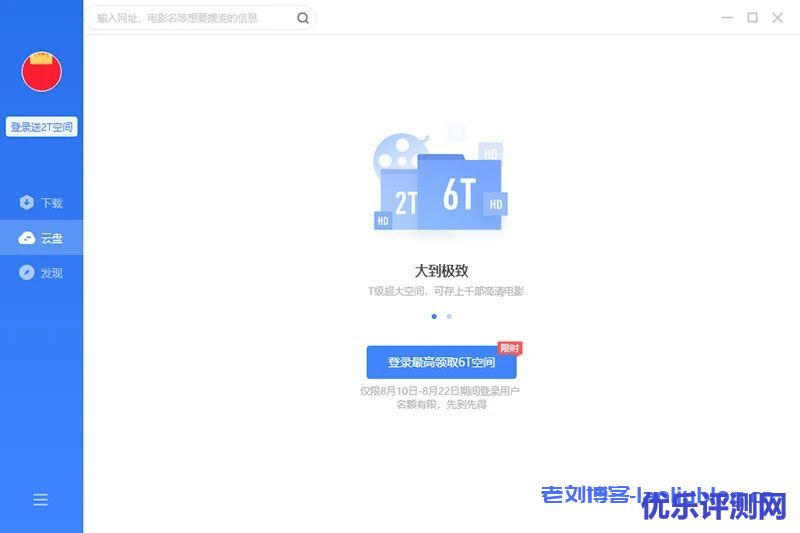The width and height of the screenshot is (800, 533).
Task: Click the 大到极致 heading text
Action: coord(441,271)
